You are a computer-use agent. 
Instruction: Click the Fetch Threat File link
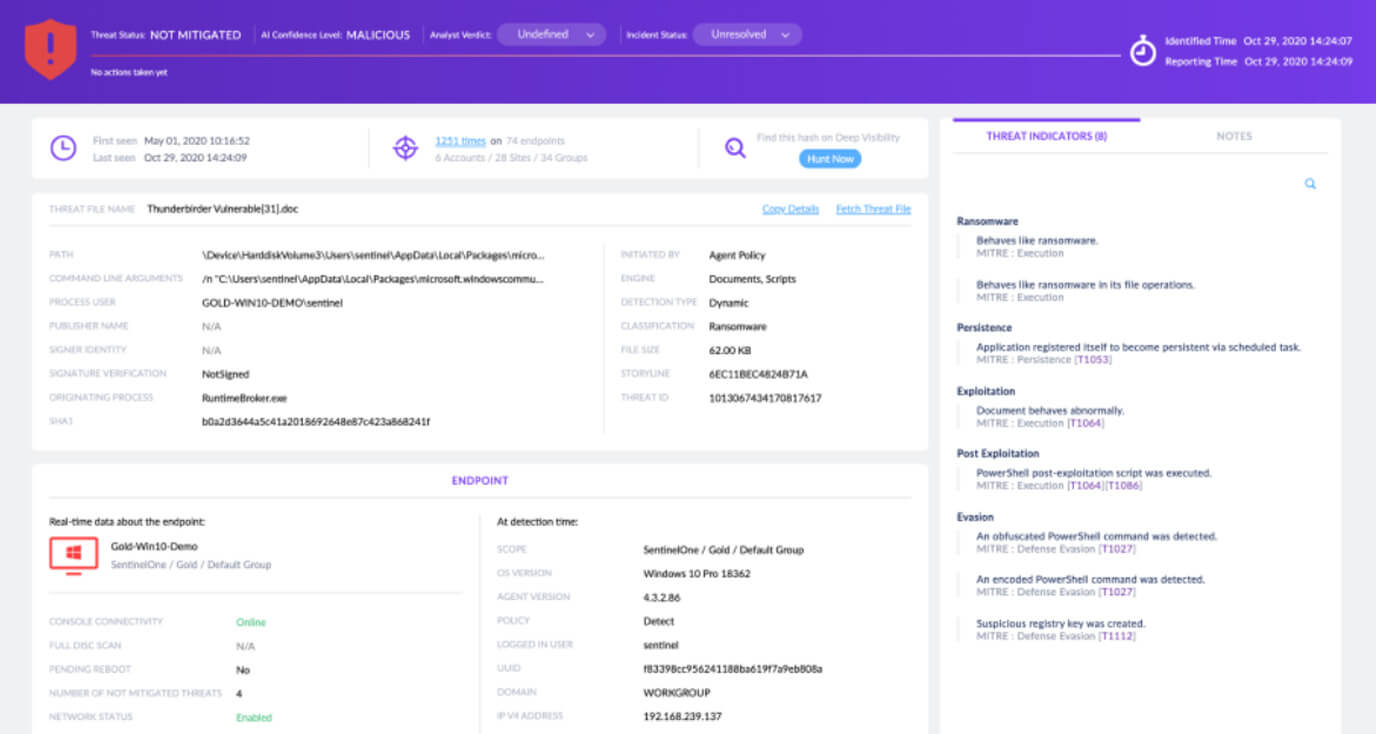[873, 209]
